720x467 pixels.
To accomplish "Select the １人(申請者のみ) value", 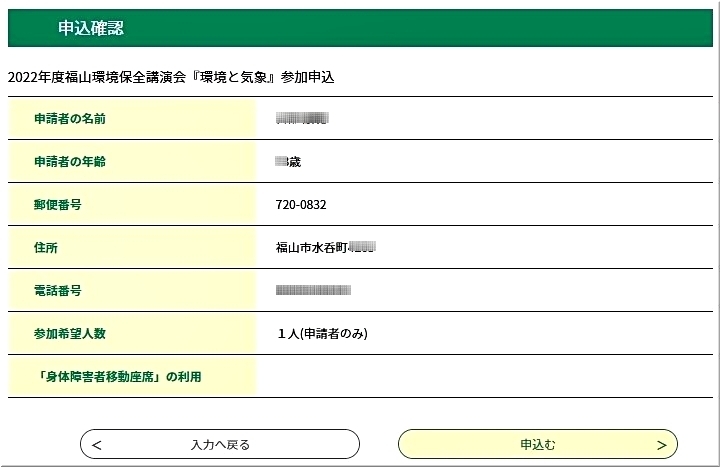I will point(323,334).
